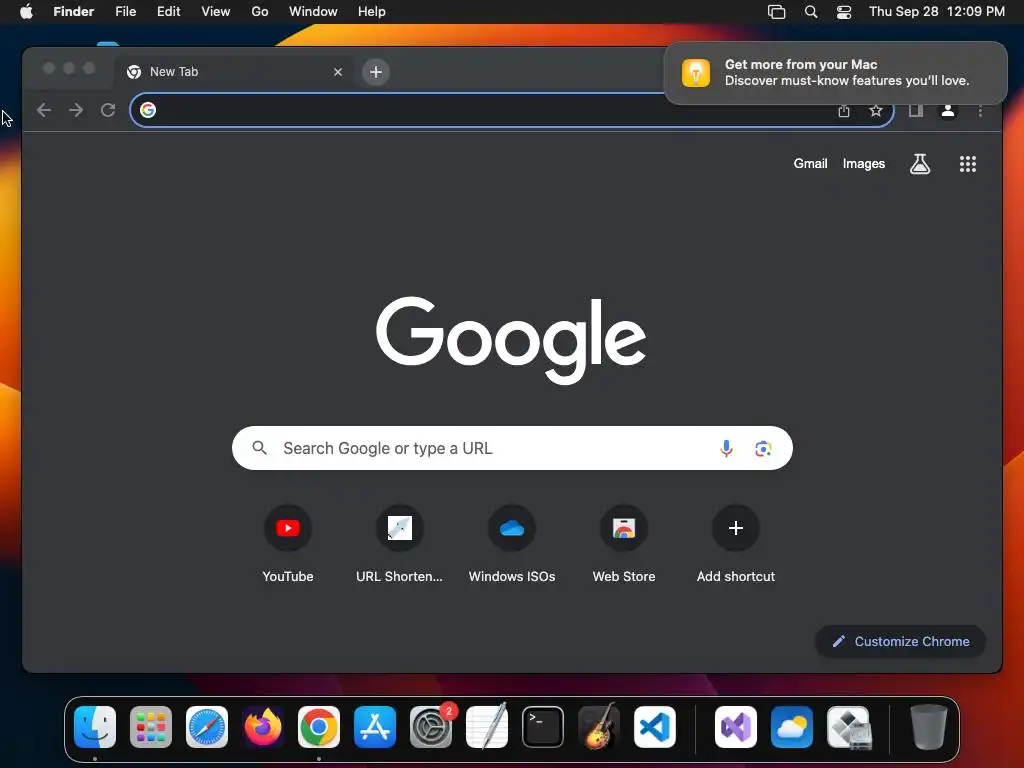
Task: Open Control Center in menu bar
Action: [844, 12]
